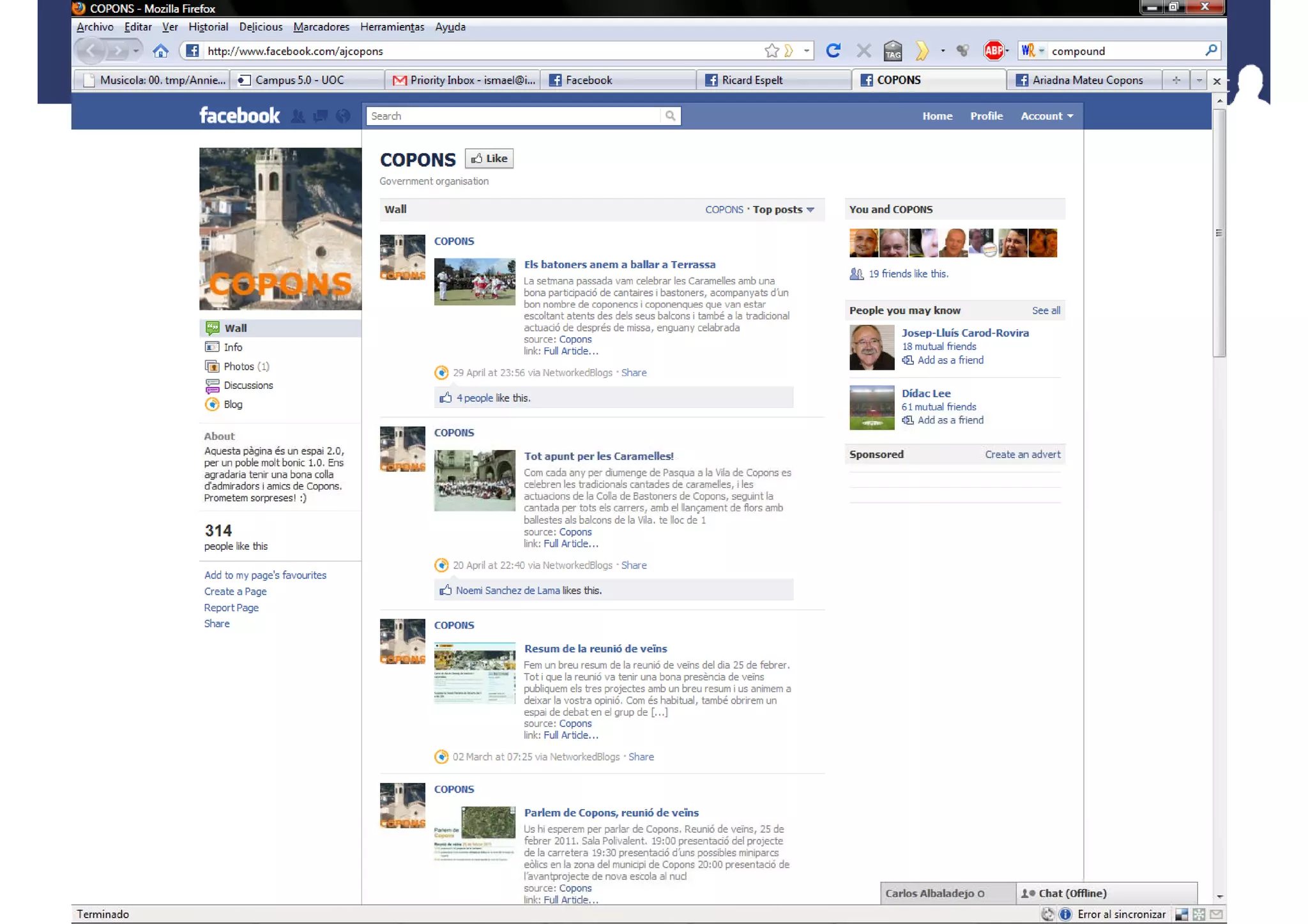Open the Chat (Offline) bar

point(1106,893)
